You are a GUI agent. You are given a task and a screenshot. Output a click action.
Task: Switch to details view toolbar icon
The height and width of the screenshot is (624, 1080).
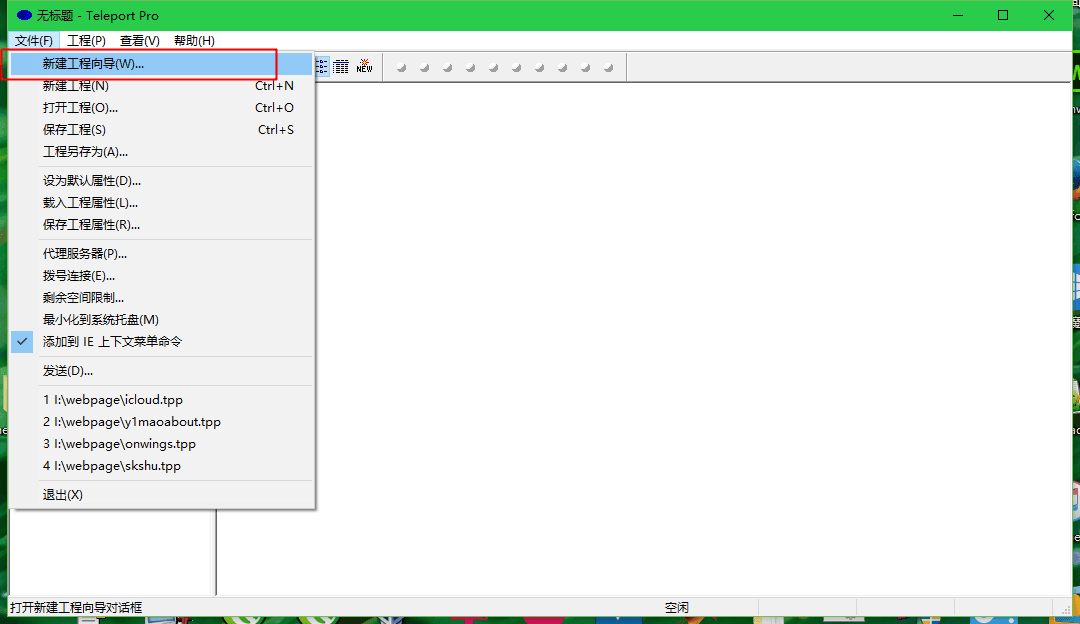click(341, 67)
